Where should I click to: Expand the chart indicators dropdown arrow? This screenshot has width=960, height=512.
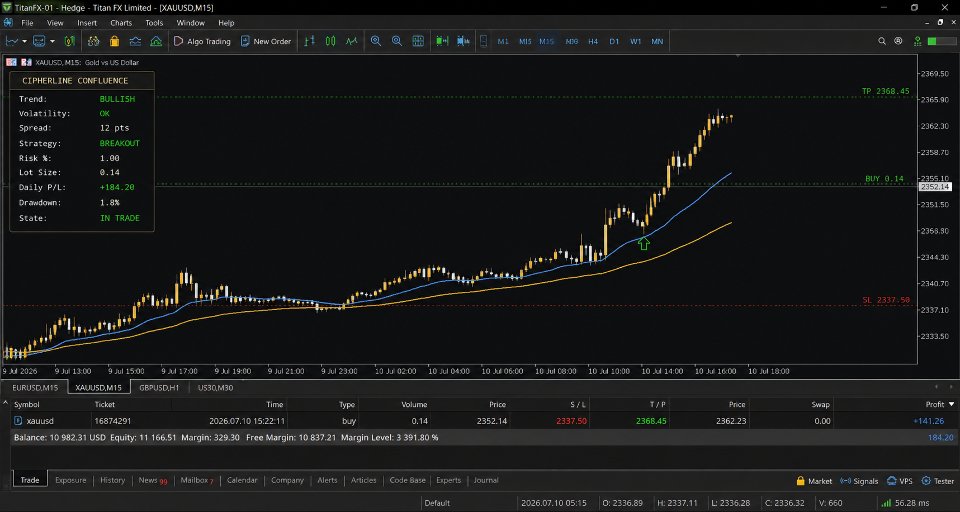pyautogui.click(x=24, y=41)
